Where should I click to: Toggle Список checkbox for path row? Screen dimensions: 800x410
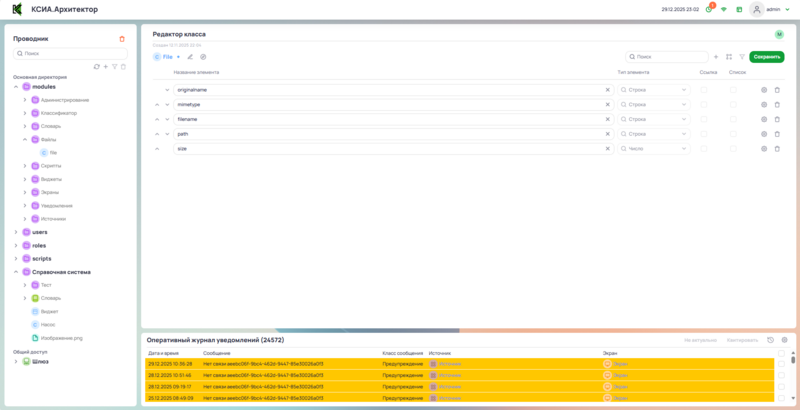734,134
